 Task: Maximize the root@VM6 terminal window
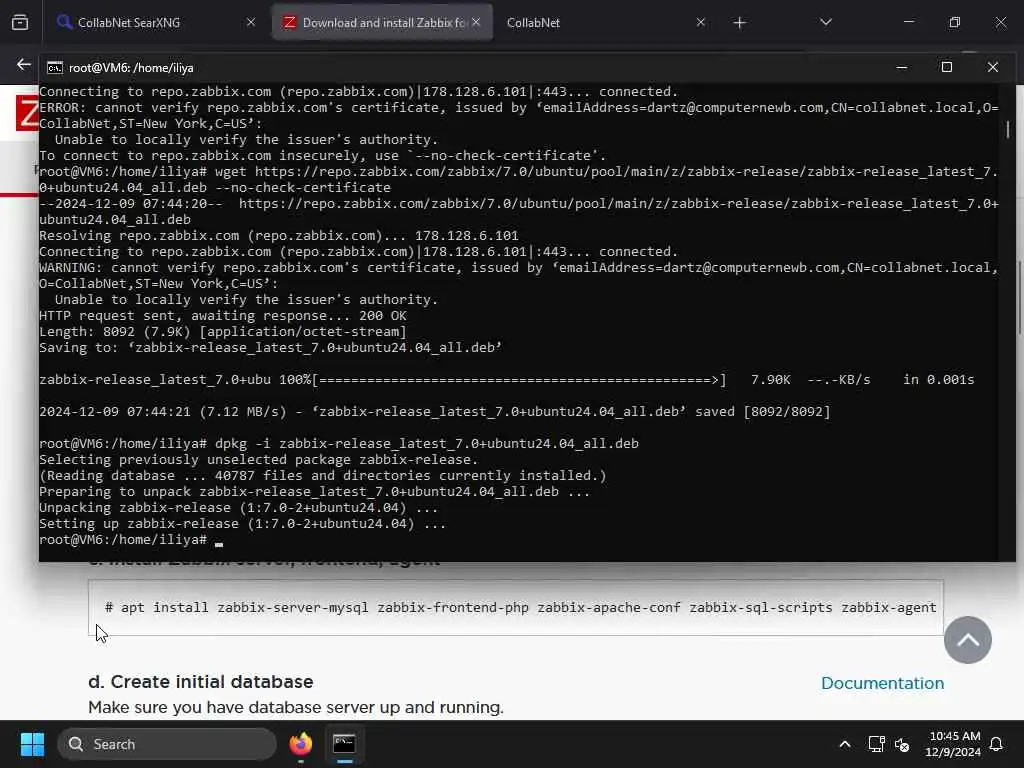[947, 67]
